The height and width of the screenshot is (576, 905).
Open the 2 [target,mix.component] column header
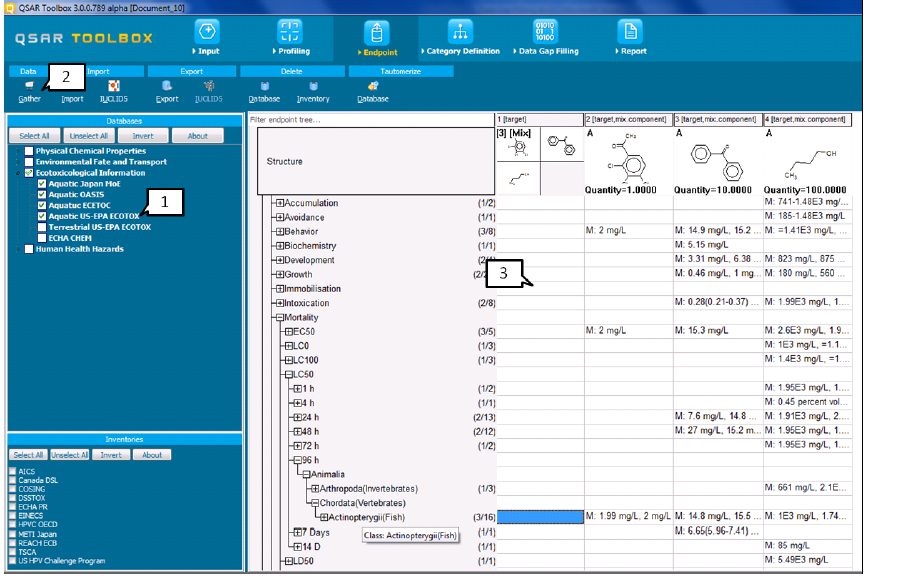[629, 119]
